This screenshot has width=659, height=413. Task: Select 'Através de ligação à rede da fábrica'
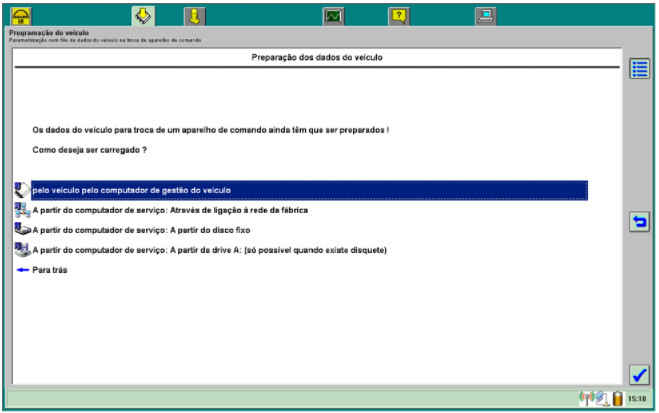170,210
